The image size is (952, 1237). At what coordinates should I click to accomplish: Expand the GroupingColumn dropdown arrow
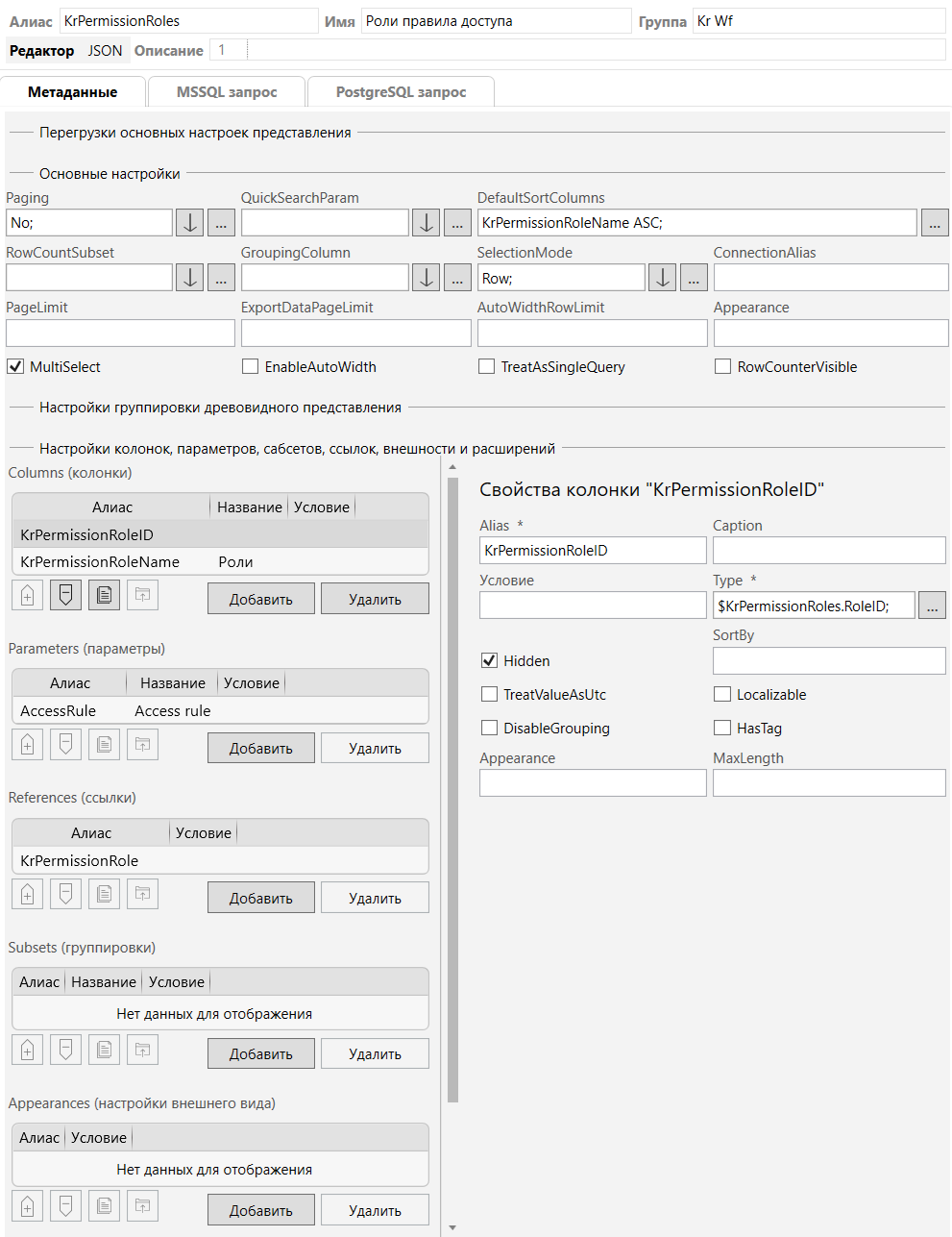426,278
